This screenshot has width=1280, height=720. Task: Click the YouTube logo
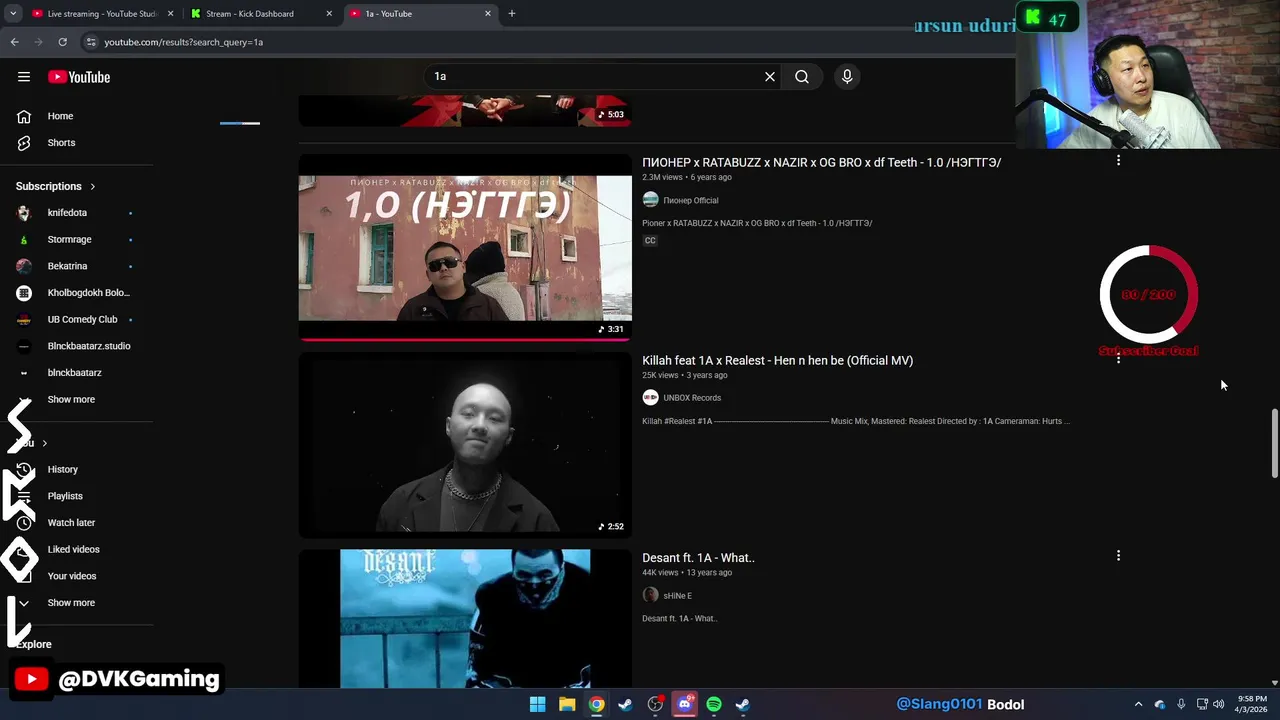pyautogui.click(x=79, y=77)
